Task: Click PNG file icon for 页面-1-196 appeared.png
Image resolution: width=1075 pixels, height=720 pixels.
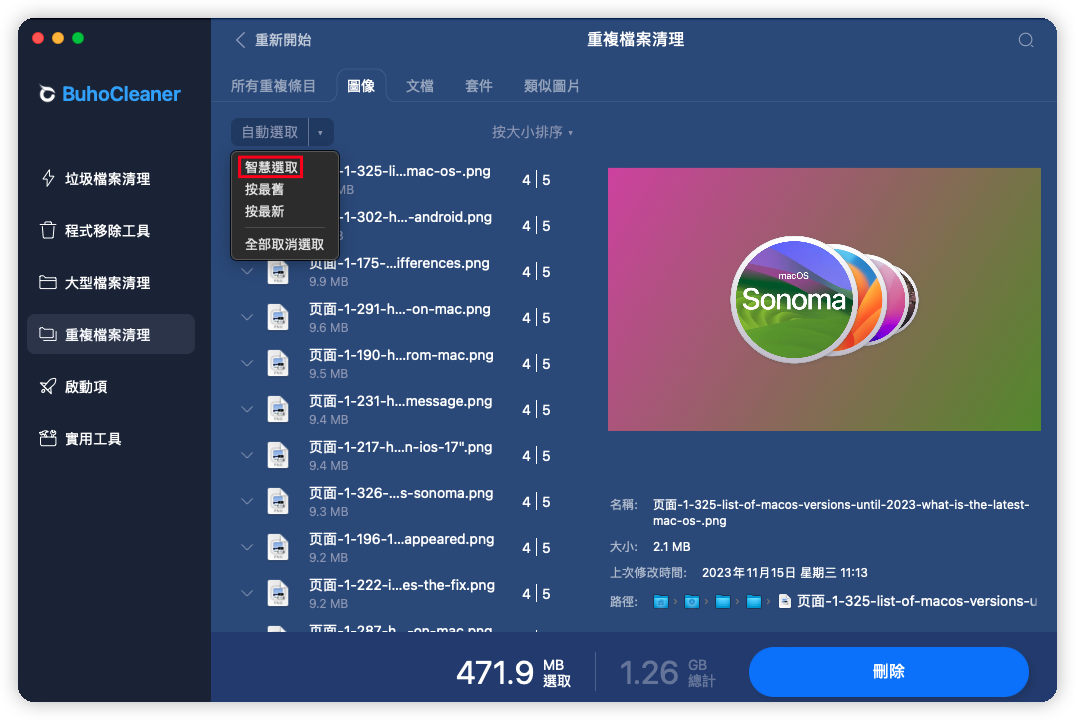Action: (x=278, y=547)
